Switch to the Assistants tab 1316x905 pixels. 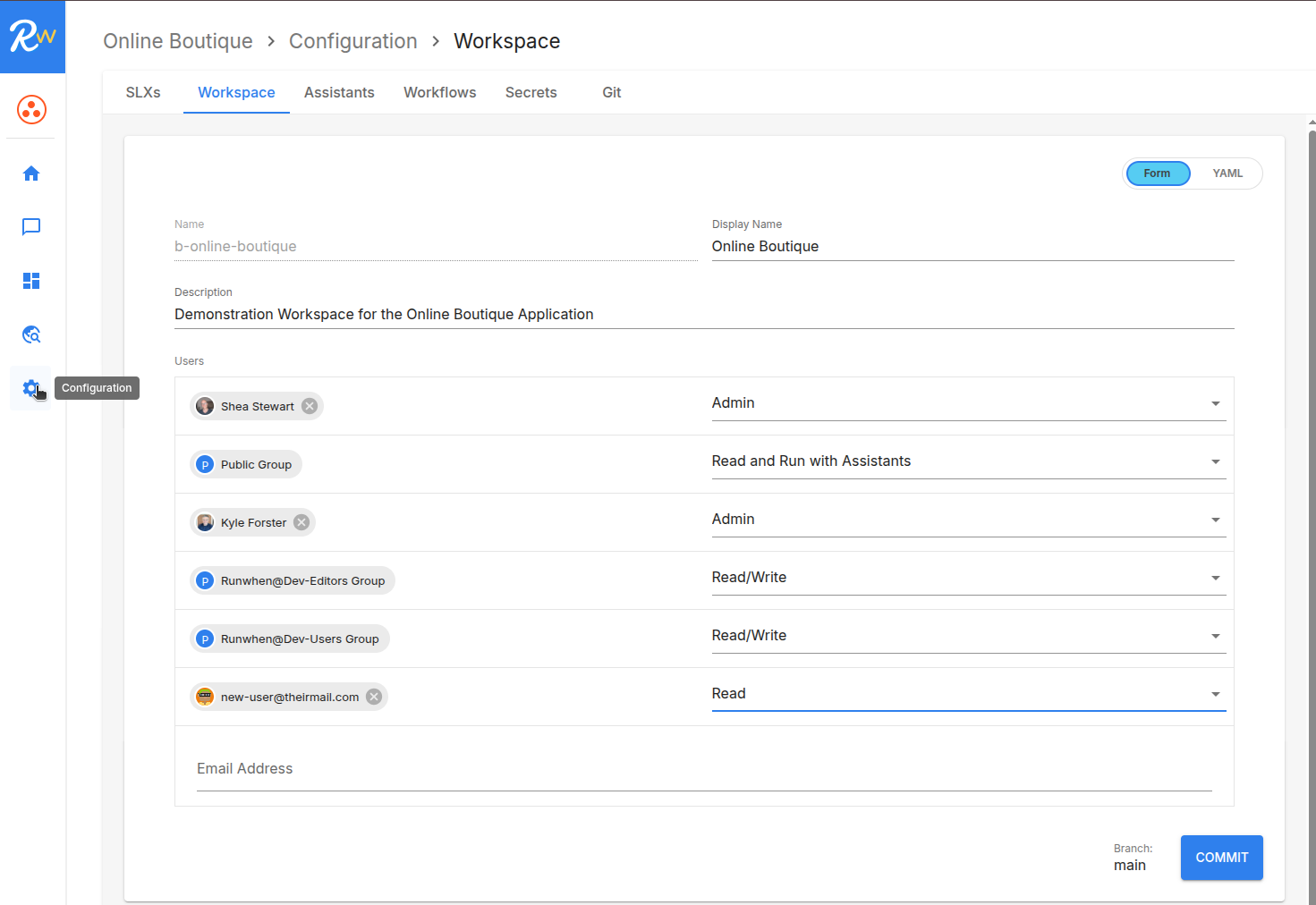(x=339, y=93)
